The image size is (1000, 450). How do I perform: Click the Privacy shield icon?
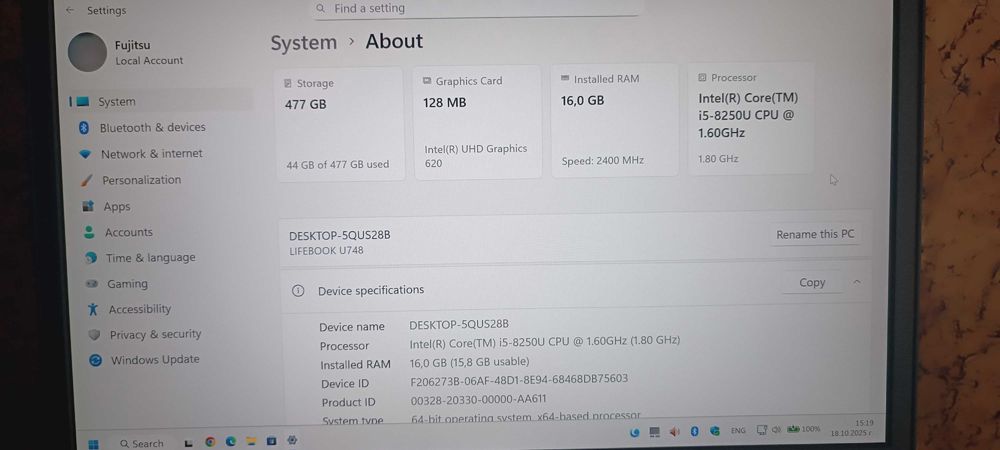[94, 335]
